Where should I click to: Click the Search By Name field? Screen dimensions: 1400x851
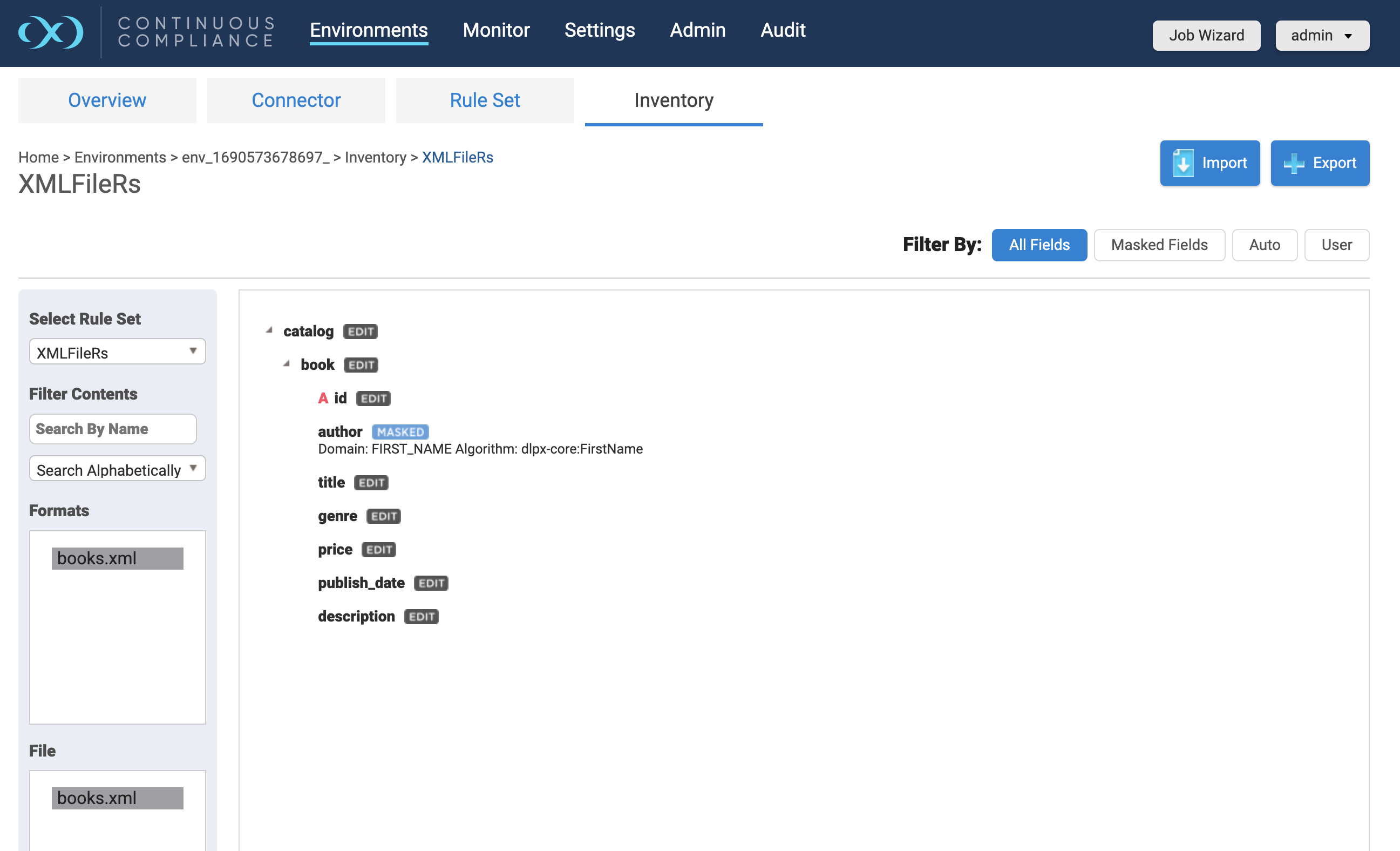click(x=112, y=429)
